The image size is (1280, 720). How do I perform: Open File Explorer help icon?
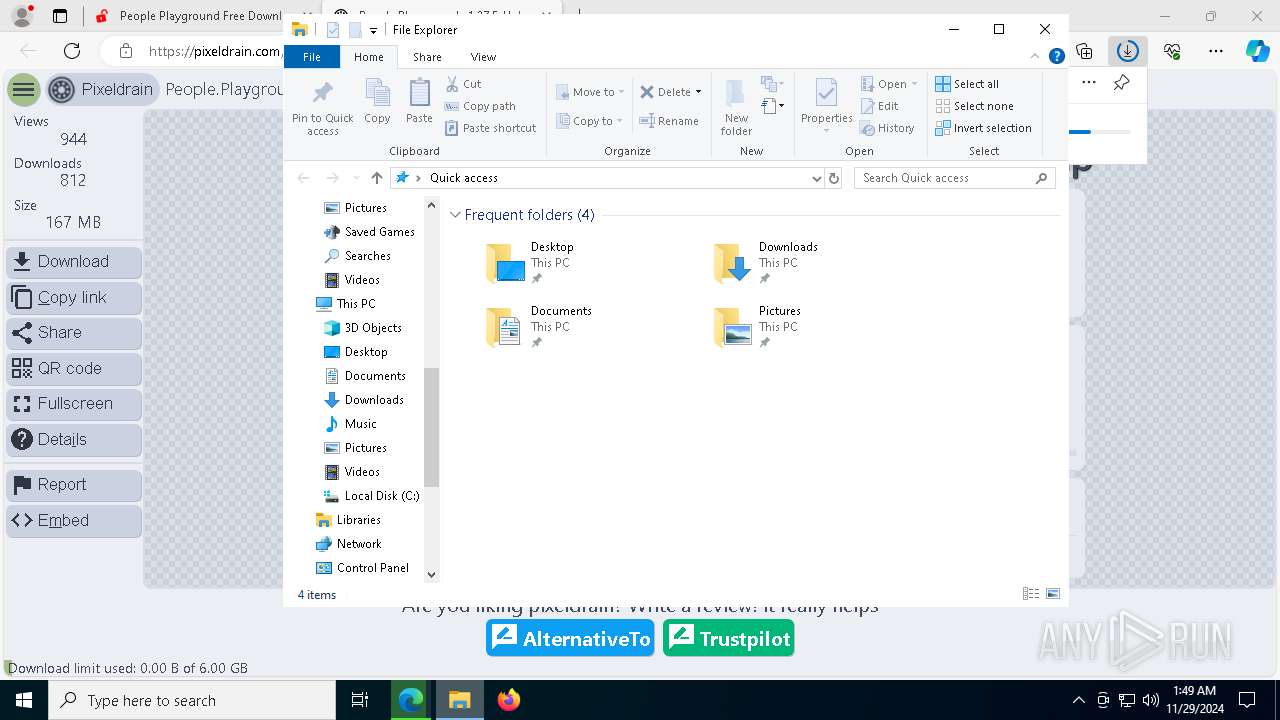tap(1056, 57)
